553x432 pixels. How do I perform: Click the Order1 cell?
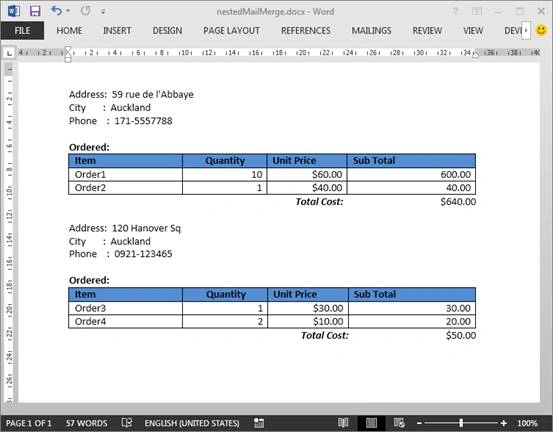pos(126,175)
